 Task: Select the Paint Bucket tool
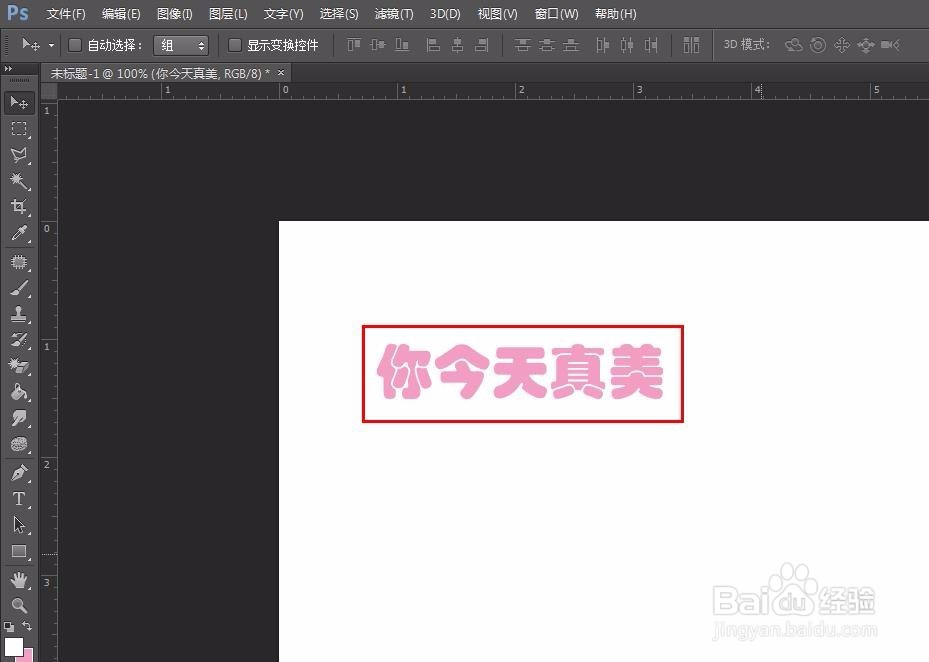[x=19, y=392]
